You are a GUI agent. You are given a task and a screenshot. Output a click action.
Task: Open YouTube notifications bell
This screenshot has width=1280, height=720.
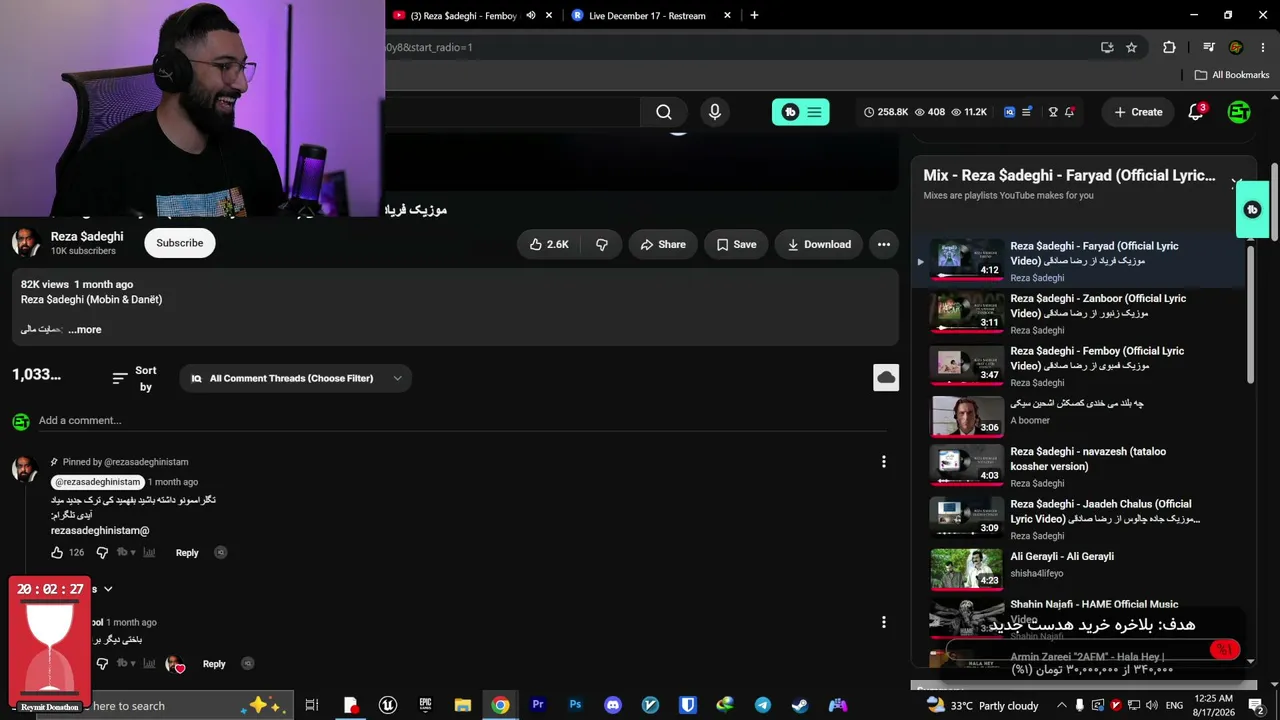point(1196,112)
